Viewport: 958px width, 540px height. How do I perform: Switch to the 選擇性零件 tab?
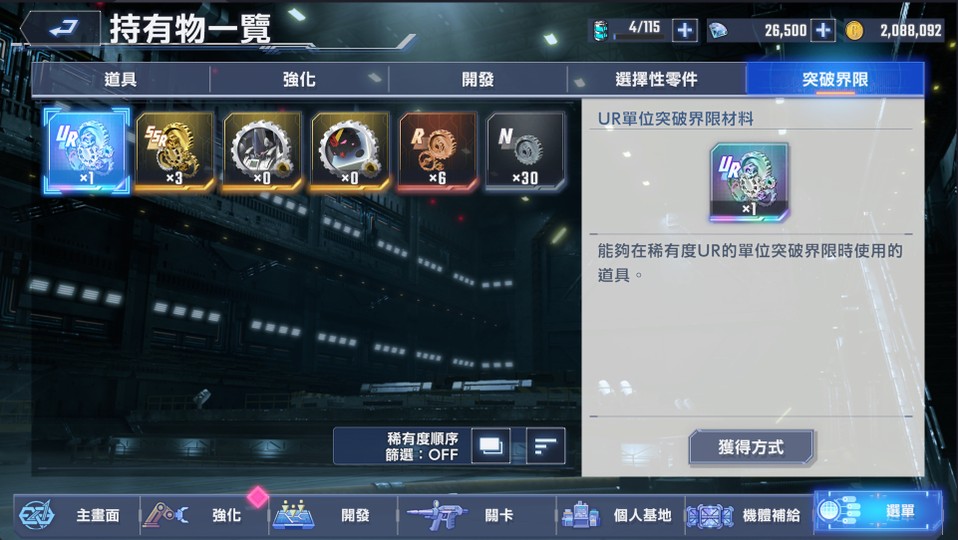point(656,79)
